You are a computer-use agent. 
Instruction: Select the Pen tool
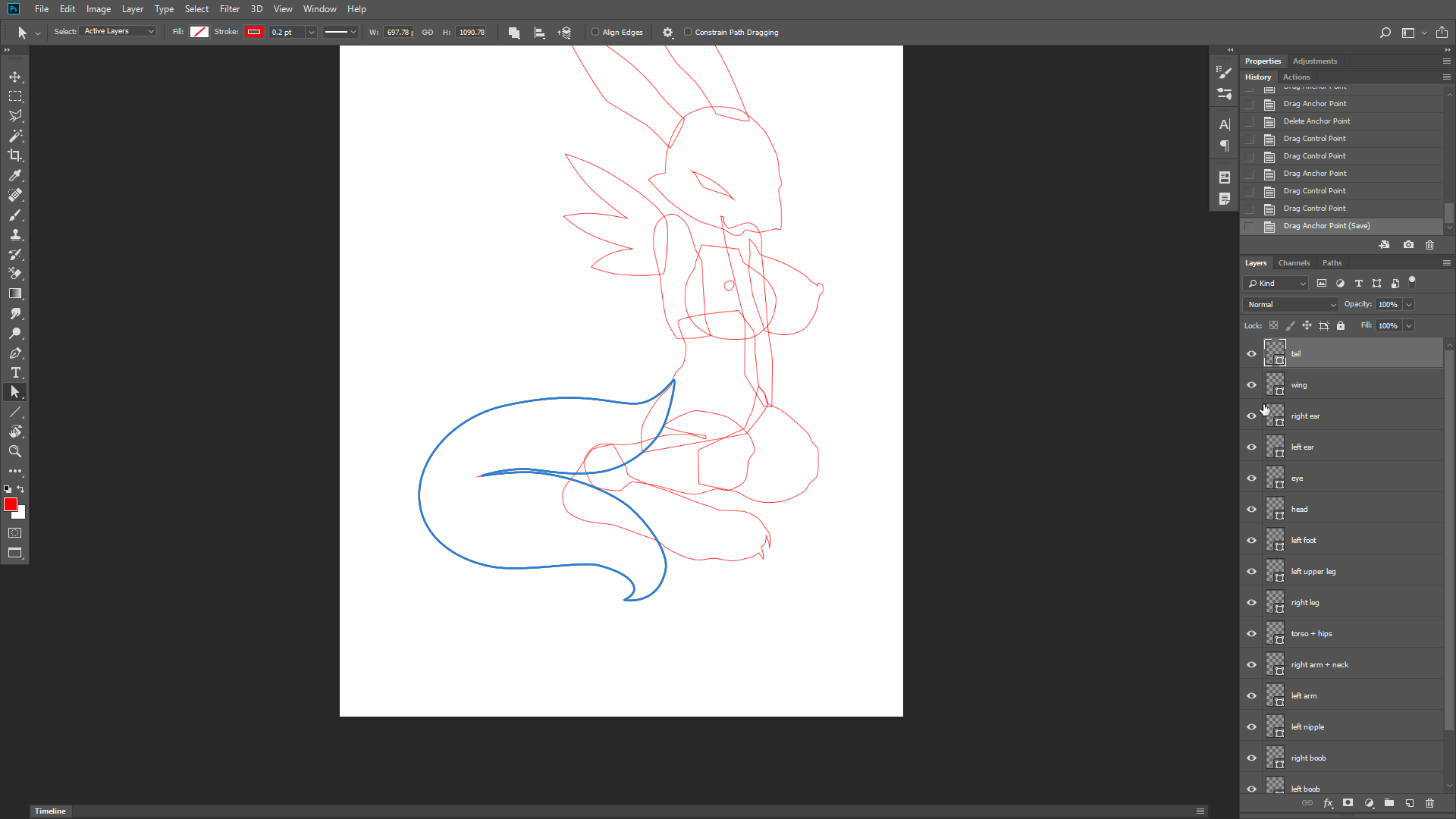click(x=15, y=353)
